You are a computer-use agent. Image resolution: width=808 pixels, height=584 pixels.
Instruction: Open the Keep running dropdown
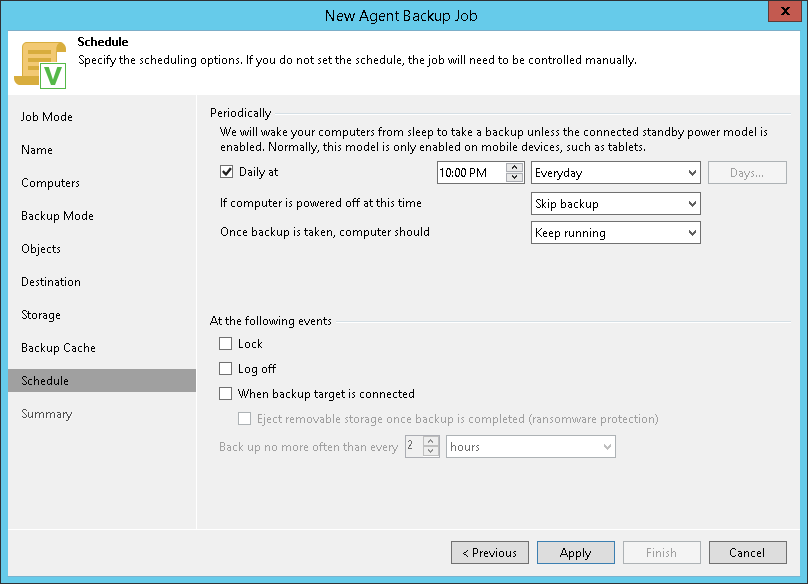[615, 233]
